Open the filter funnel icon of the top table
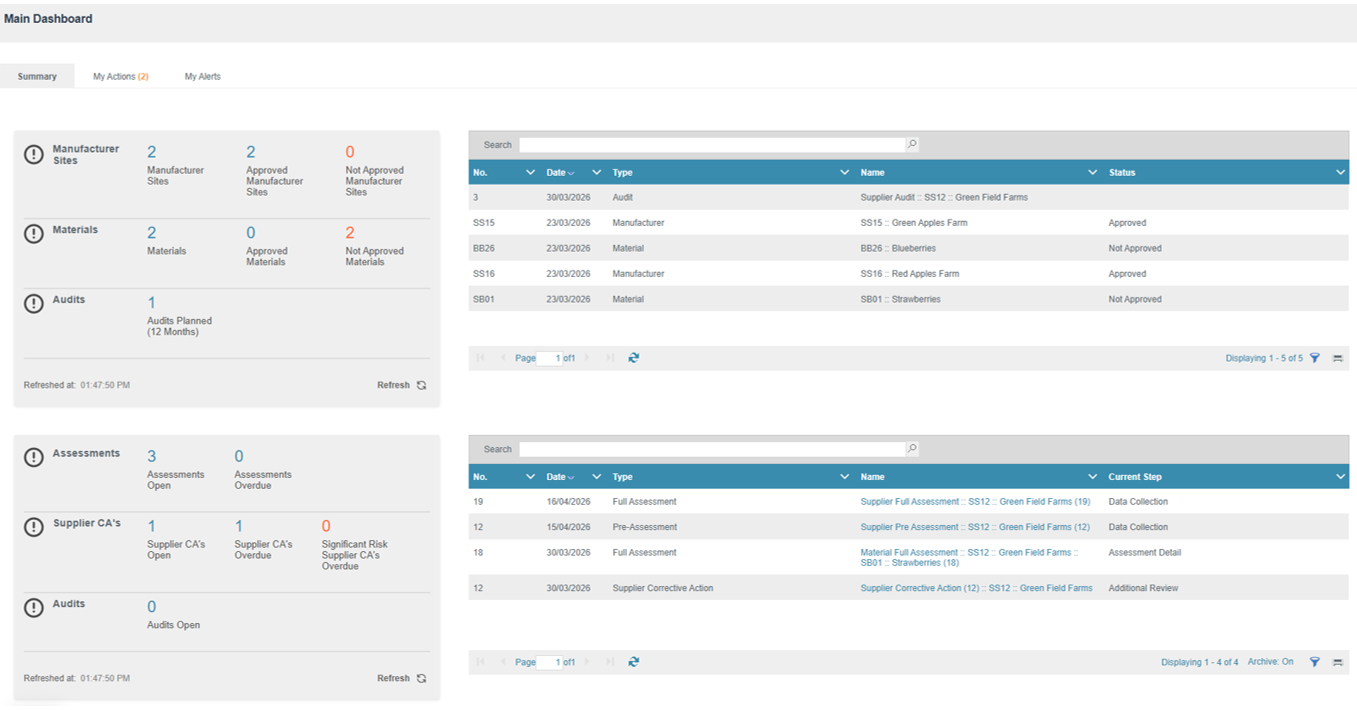This screenshot has height=710, width=1357. click(x=1315, y=358)
